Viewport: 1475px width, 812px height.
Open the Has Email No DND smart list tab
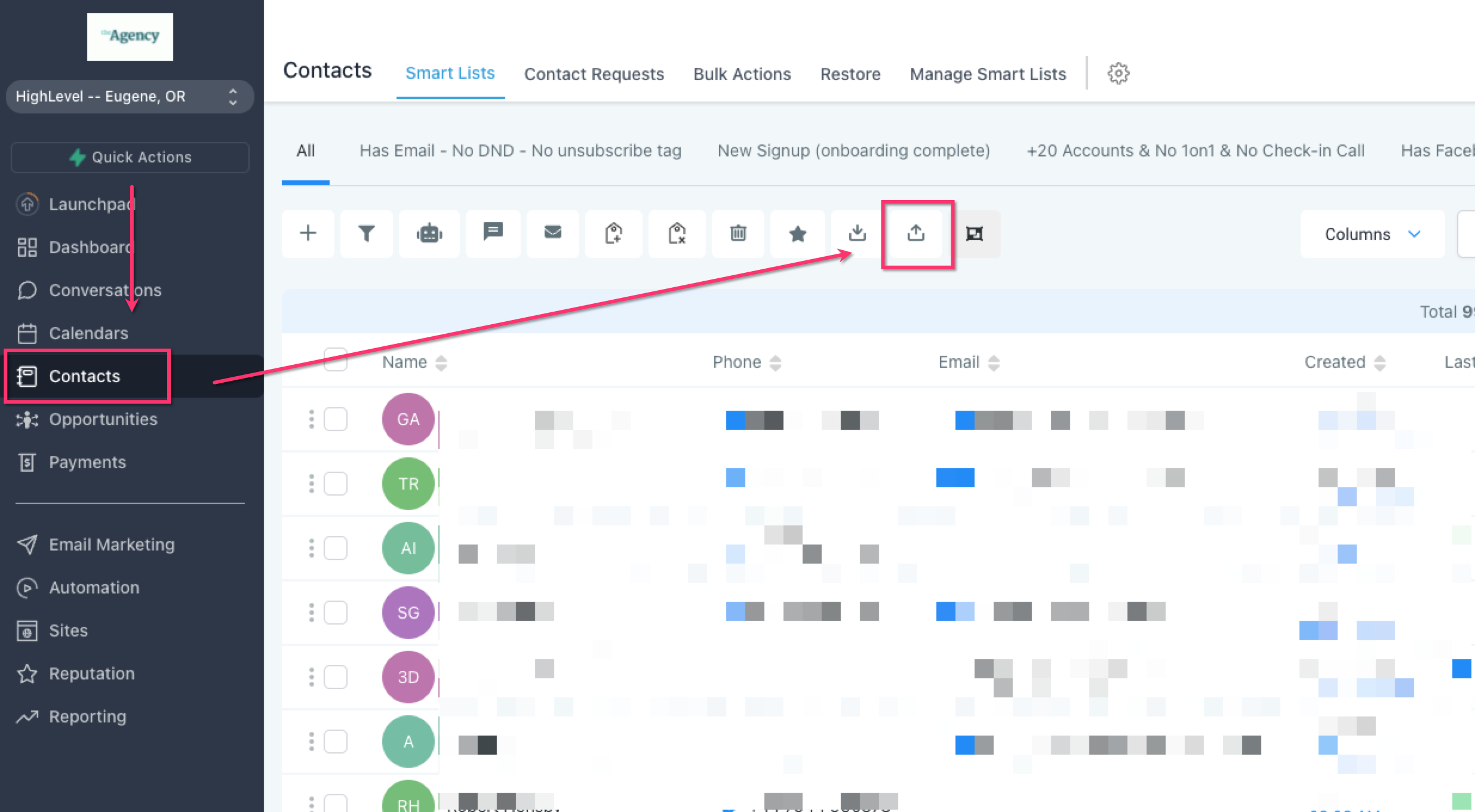click(520, 151)
